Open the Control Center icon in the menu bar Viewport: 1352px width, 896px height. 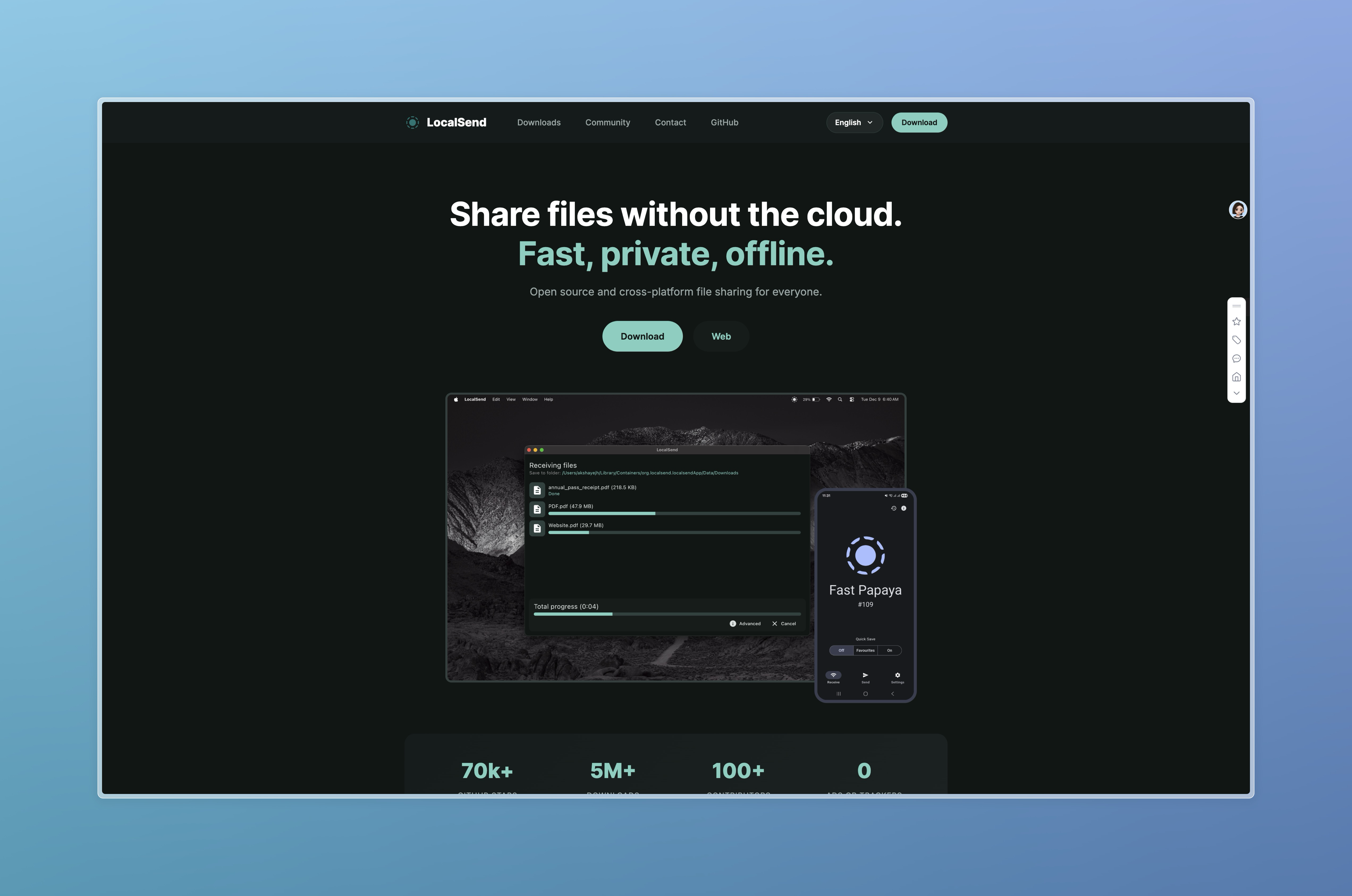pos(851,399)
